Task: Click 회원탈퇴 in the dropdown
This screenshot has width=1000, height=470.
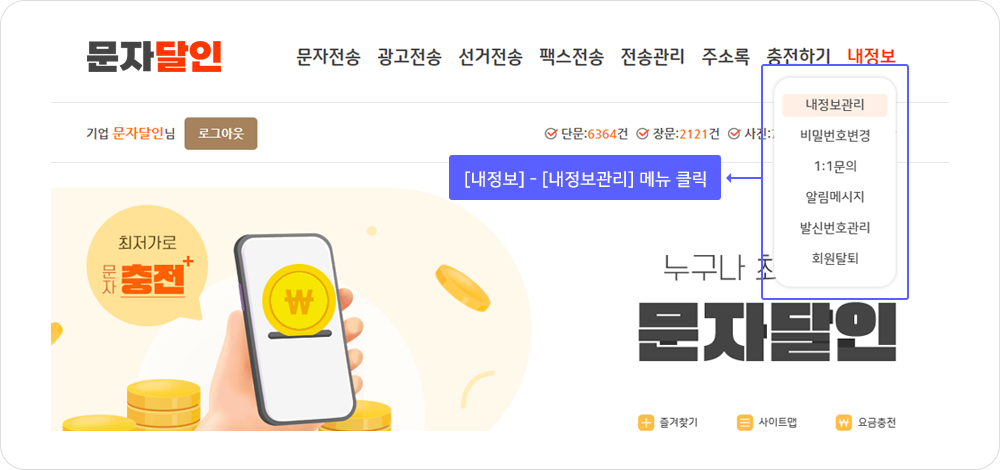Action: [834, 258]
